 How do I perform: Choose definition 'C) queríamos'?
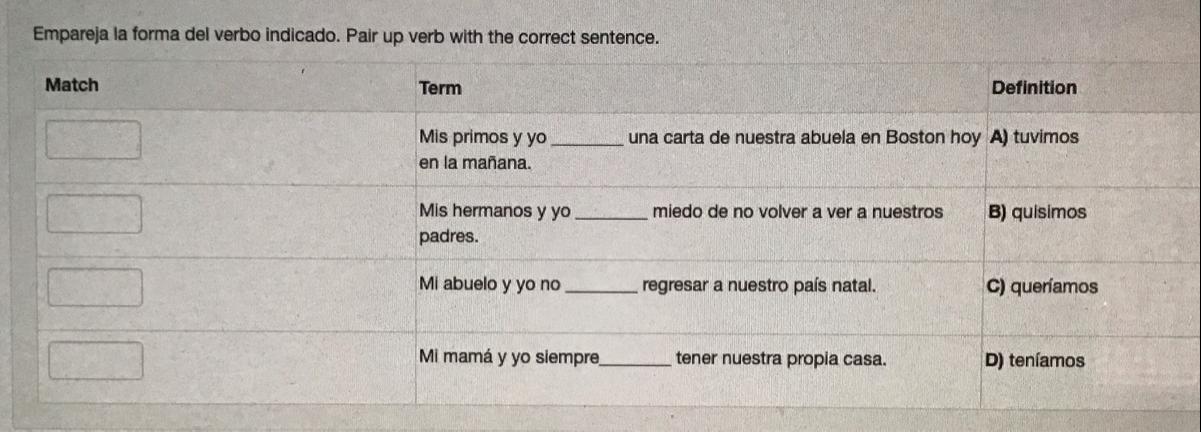[1042, 286]
